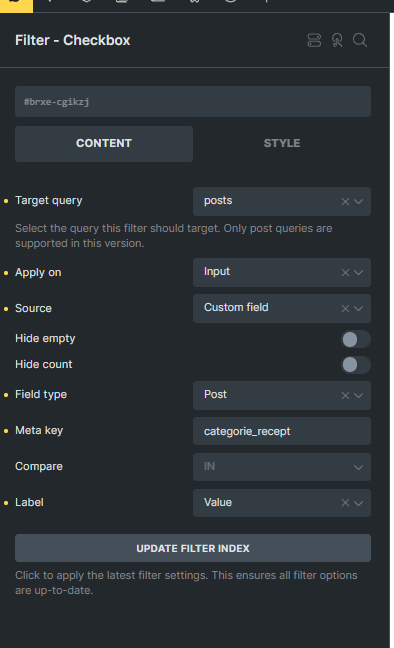This screenshot has height=648, width=394.
Task: Click the yellow Bricks logo icon
Action: [16, 6]
